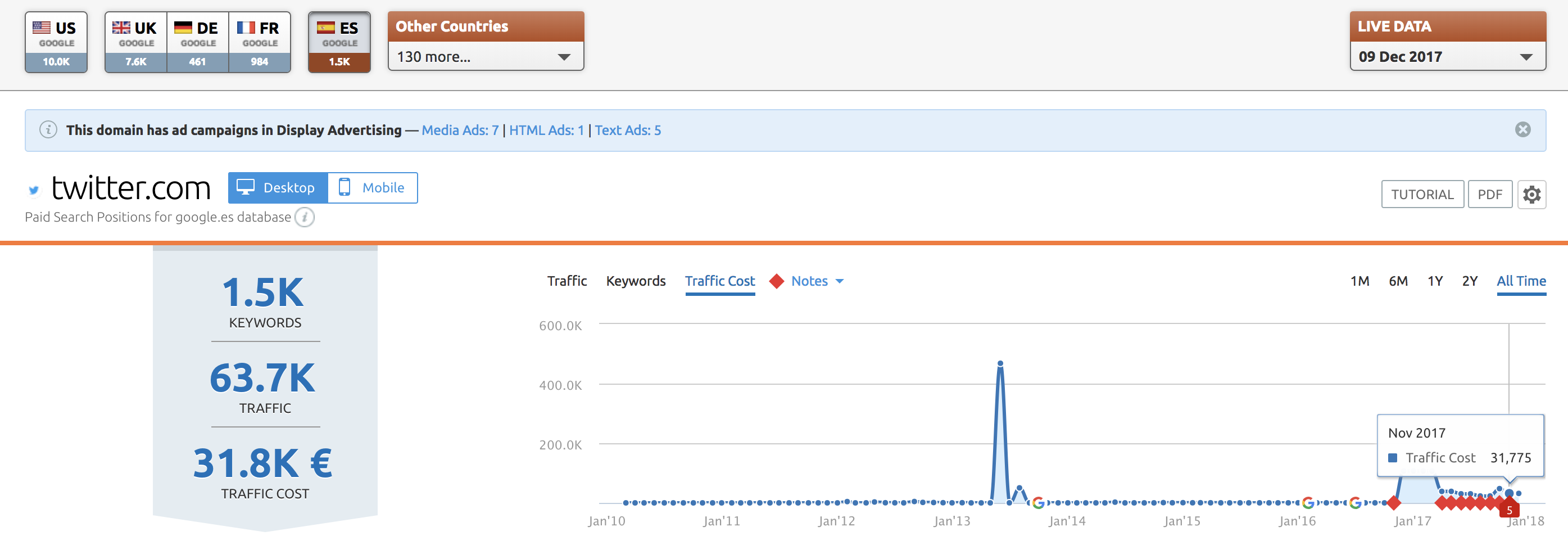Click the UK flag icon
This screenshot has height=558, width=1568.
click(121, 28)
